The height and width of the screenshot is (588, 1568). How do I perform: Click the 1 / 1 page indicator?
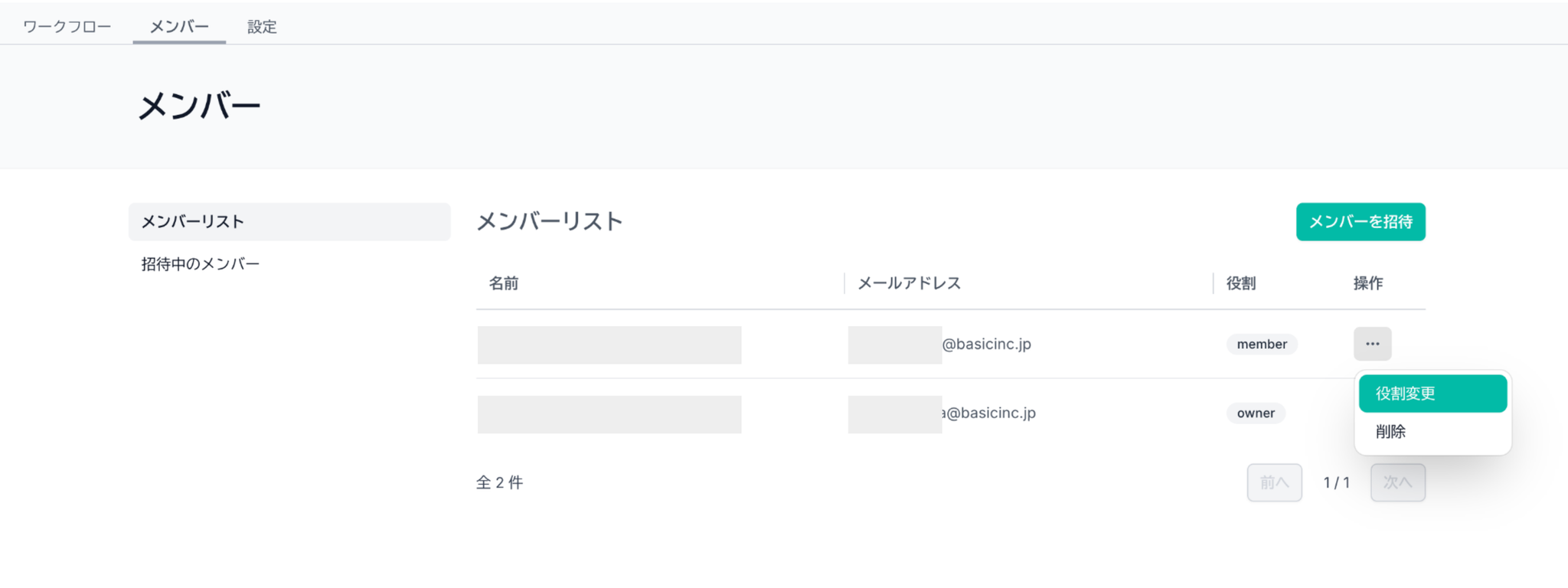pyautogui.click(x=1336, y=482)
